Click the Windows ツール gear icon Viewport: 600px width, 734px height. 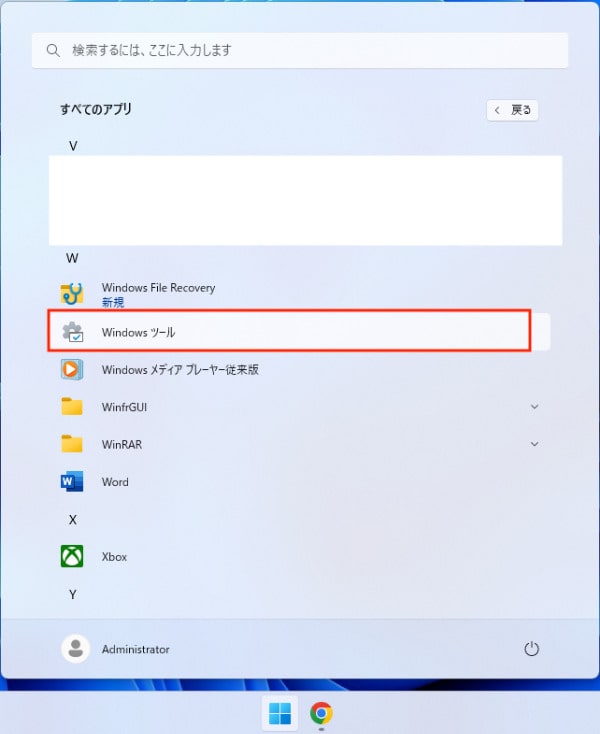click(73, 332)
